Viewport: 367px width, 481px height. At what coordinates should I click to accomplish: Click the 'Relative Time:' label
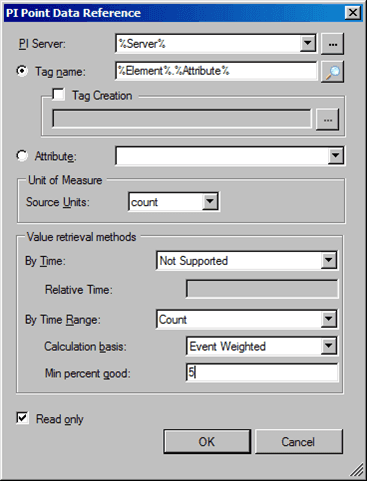click(79, 289)
